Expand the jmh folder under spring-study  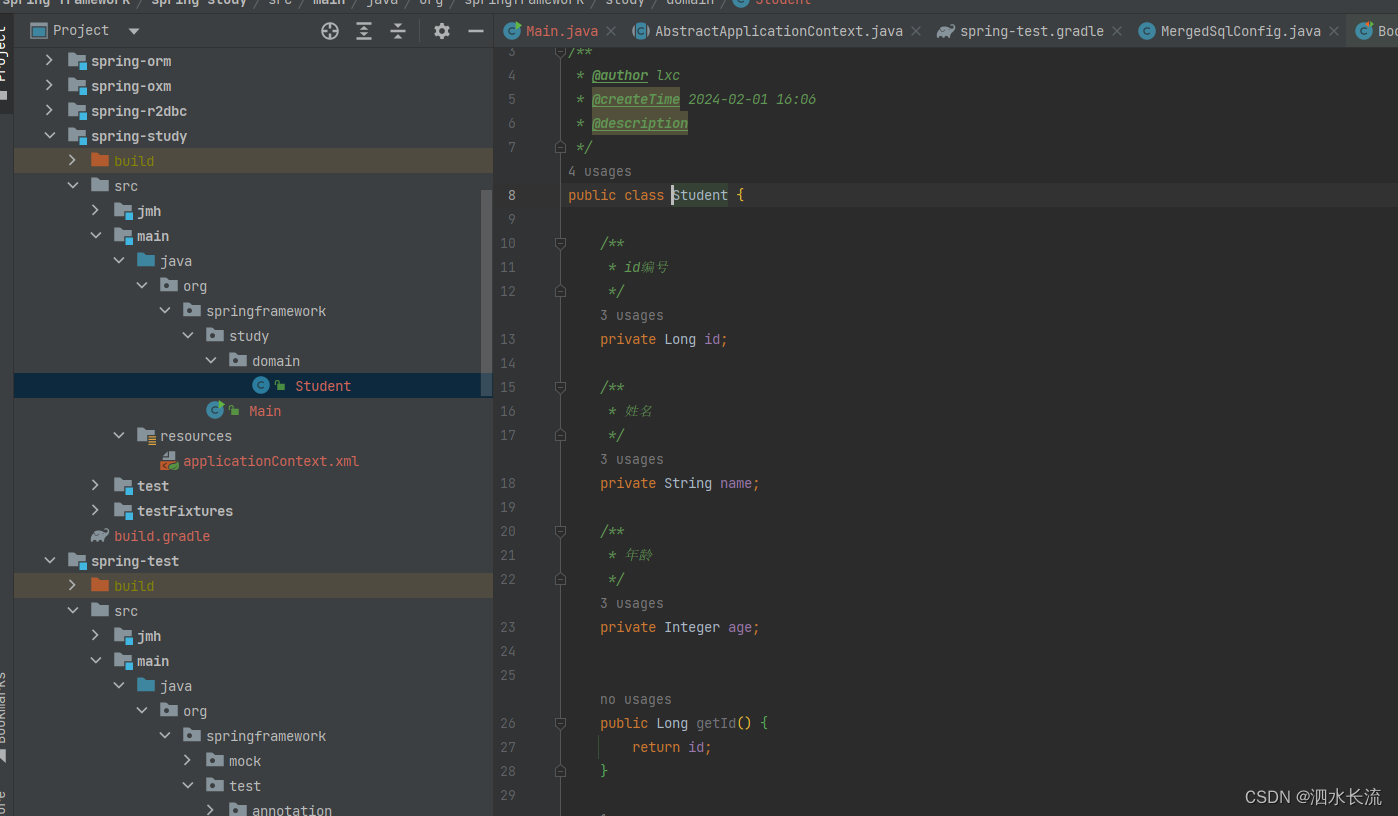95,211
